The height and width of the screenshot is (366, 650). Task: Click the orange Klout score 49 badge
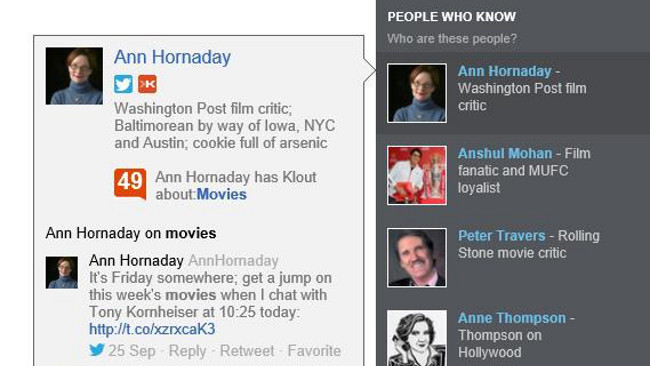pyautogui.click(x=130, y=184)
